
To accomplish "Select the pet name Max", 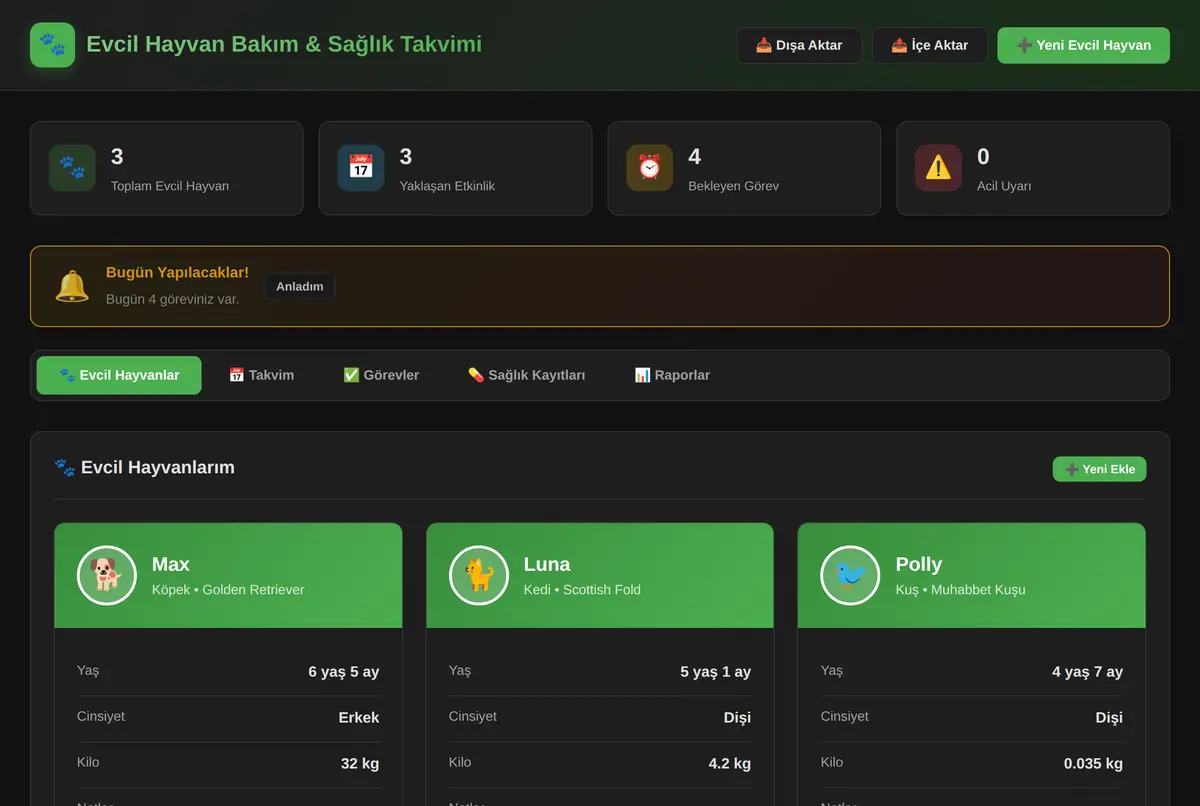I will pyautogui.click(x=171, y=564).
